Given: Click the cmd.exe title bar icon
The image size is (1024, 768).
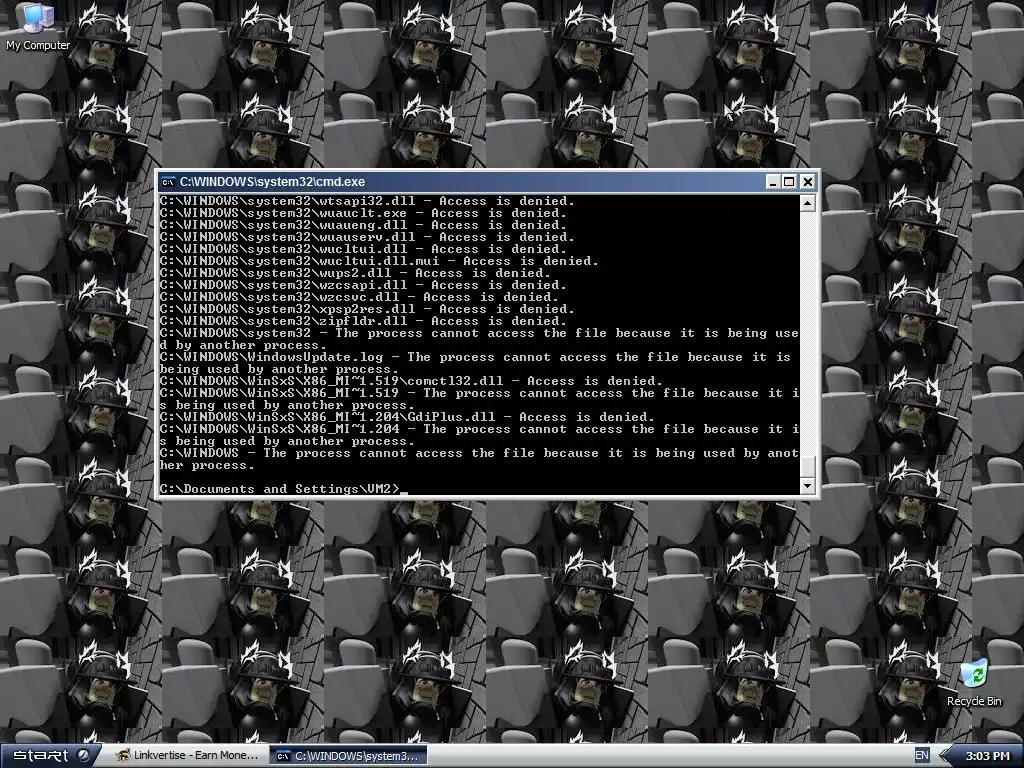Looking at the screenshot, I should point(168,182).
